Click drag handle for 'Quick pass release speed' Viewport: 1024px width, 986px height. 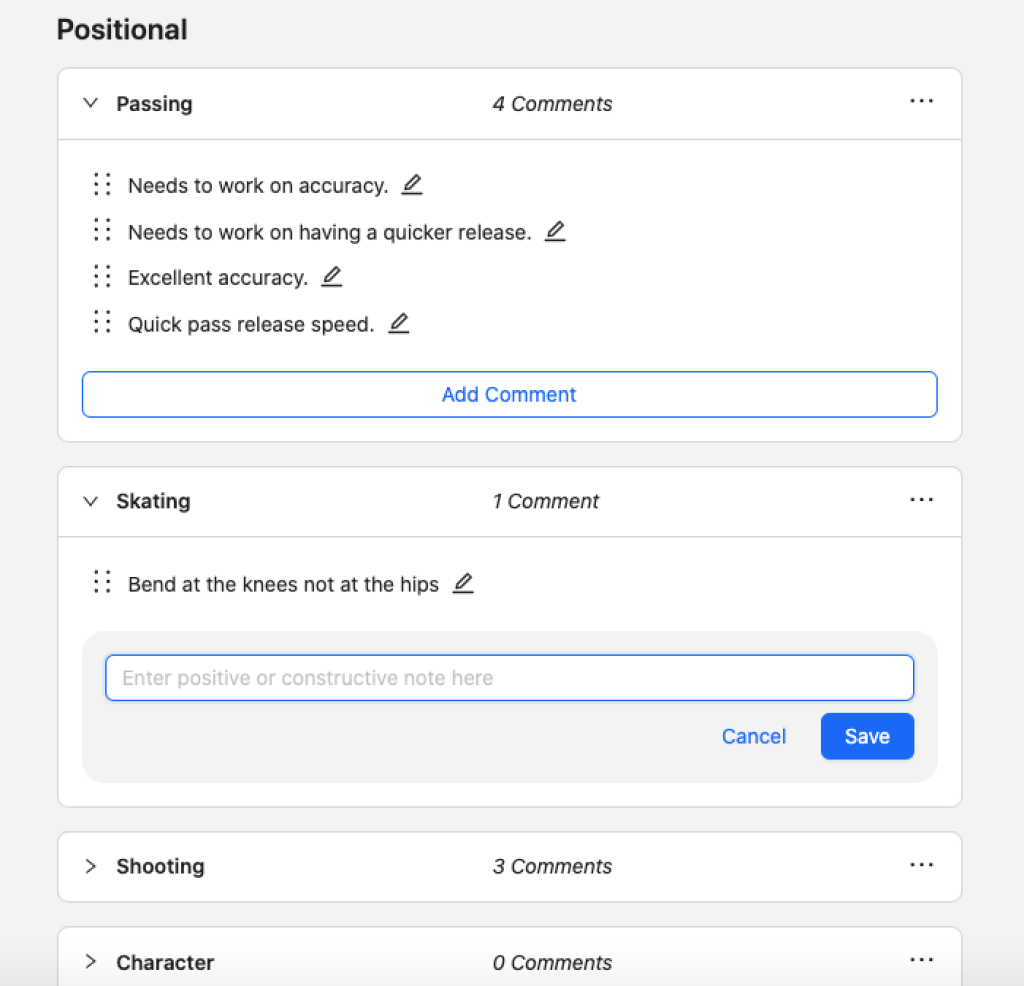(101, 323)
